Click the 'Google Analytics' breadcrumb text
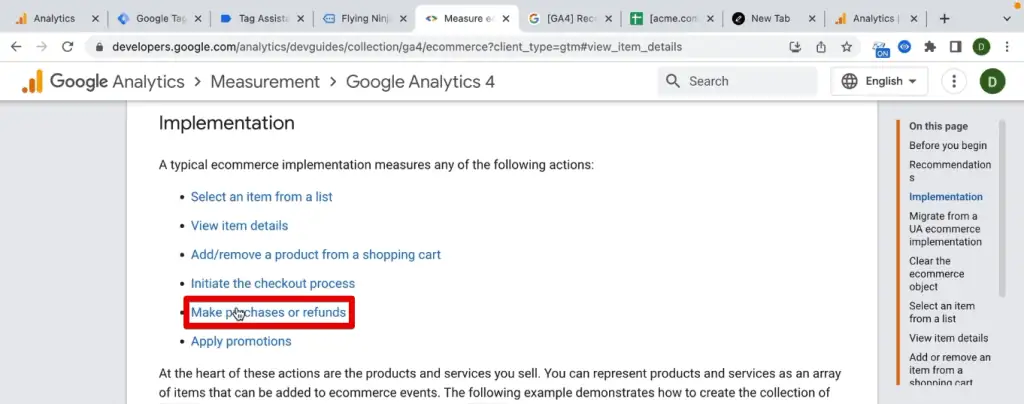Image resolution: width=1024 pixels, height=404 pixels. (x=117, y=82)
